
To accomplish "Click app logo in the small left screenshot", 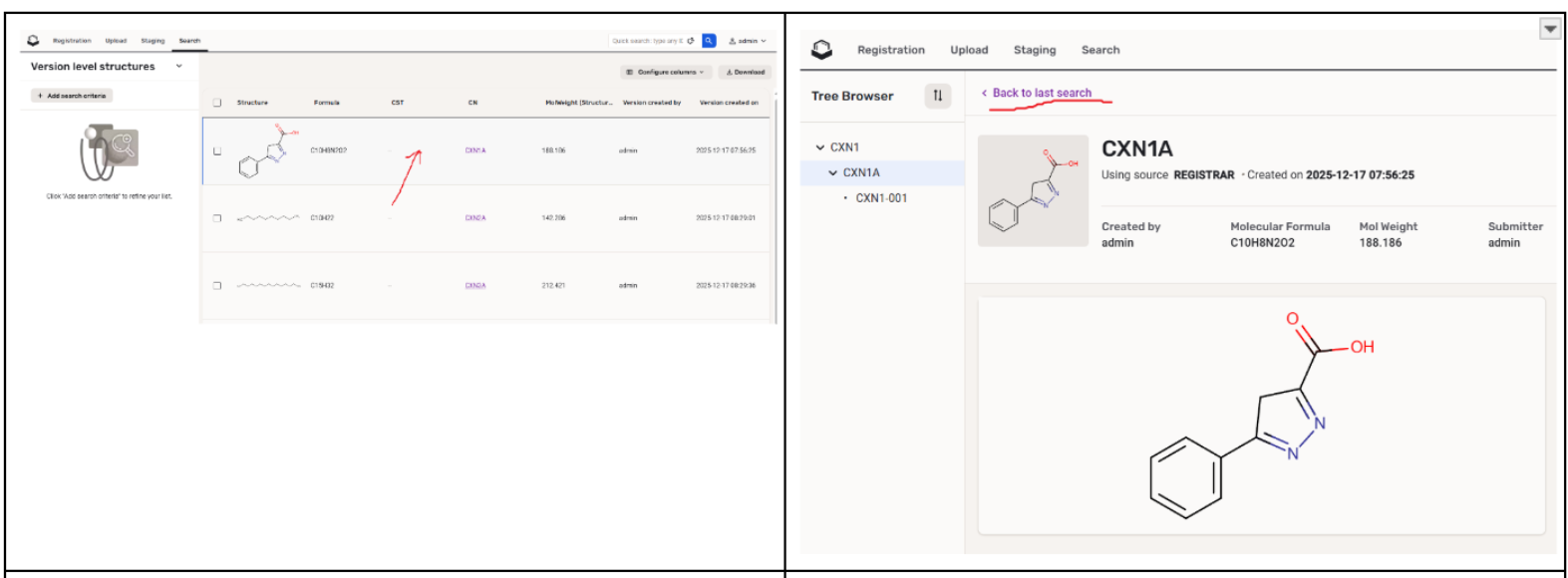I will 33,41.
